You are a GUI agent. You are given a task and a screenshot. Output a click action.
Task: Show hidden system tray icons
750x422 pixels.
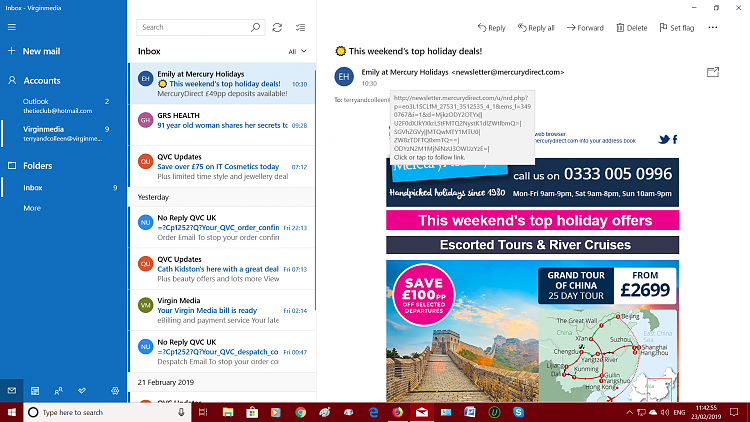coord(629,412)
